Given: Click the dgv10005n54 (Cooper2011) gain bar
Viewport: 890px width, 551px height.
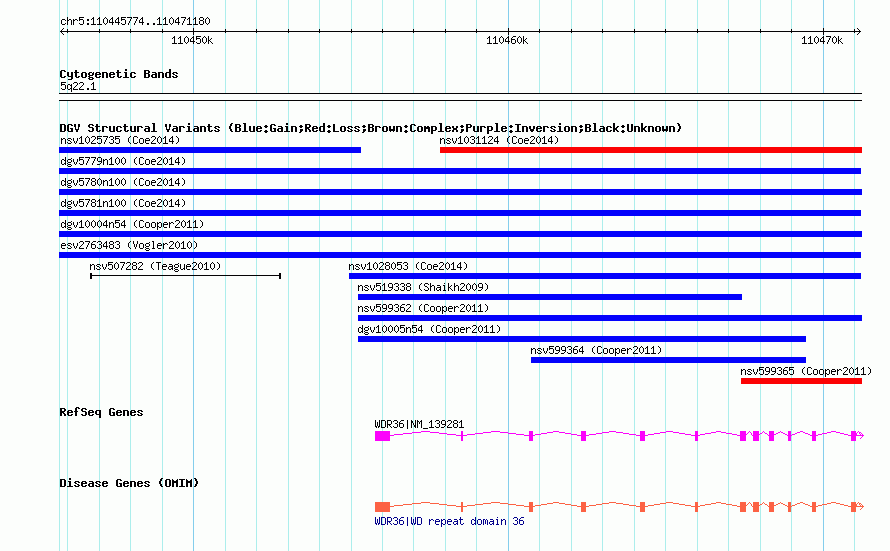Looking at the screenshot, I should (x=582, y=339).
